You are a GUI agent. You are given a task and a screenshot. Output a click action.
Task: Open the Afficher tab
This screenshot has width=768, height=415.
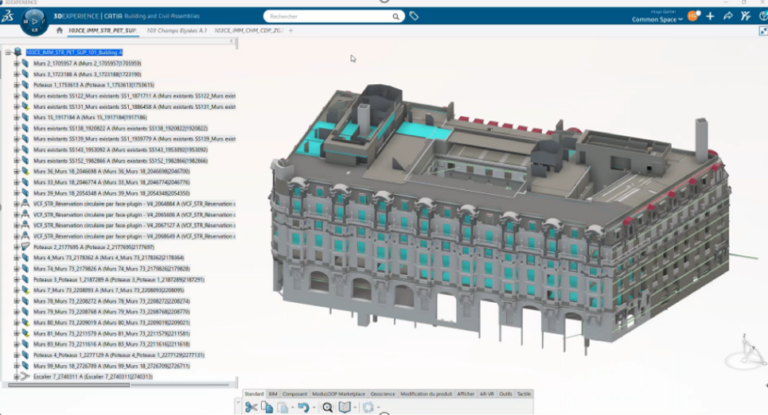(465, 394)
